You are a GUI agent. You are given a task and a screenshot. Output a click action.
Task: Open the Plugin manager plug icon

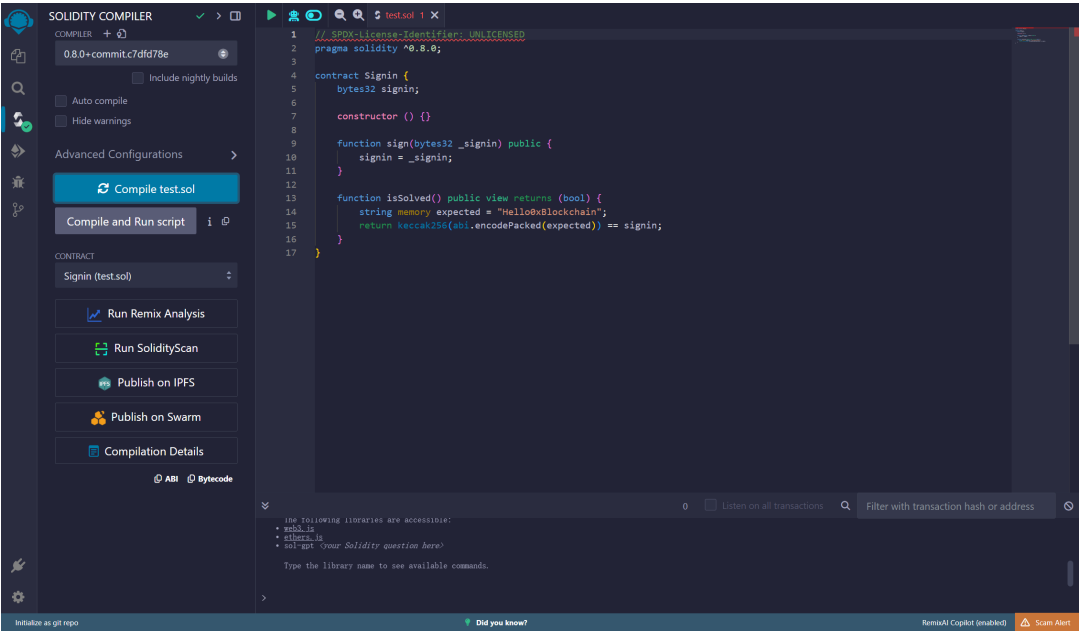pos(19,566)
